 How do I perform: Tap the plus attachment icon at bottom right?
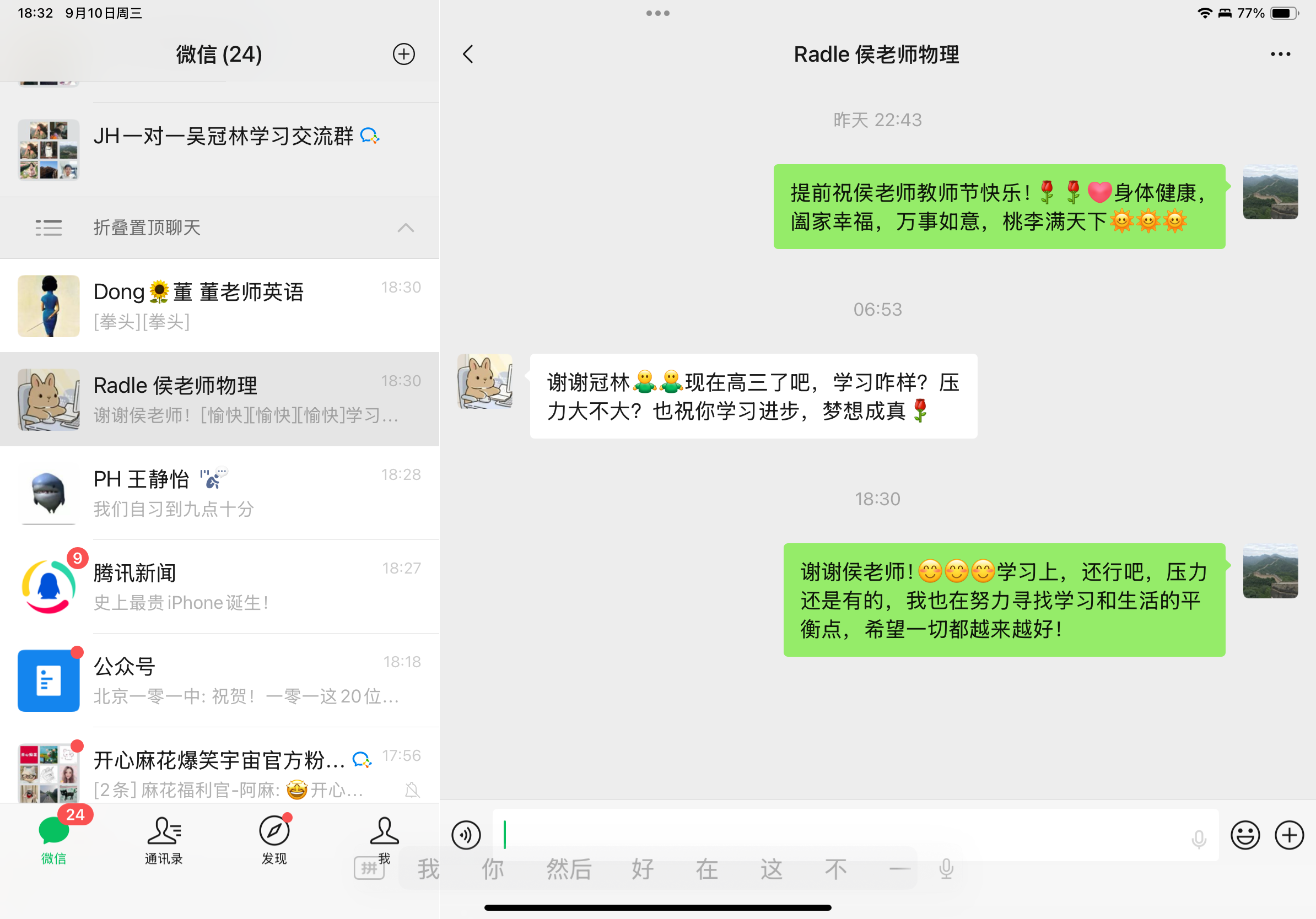[x=1289, y=835]
